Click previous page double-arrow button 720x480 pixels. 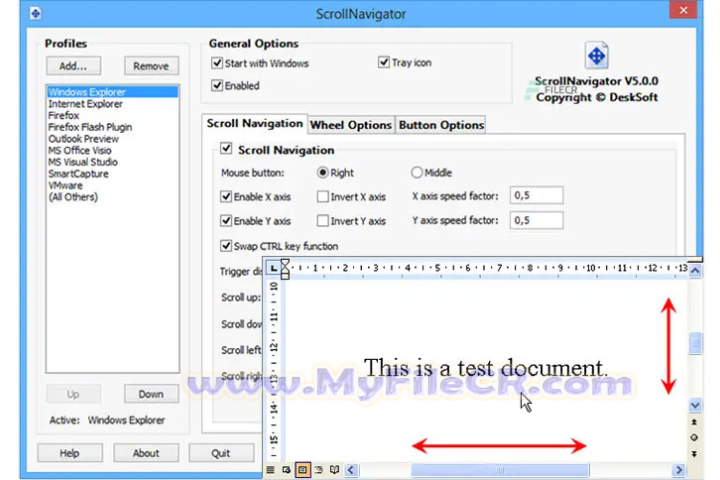[694, 422]
